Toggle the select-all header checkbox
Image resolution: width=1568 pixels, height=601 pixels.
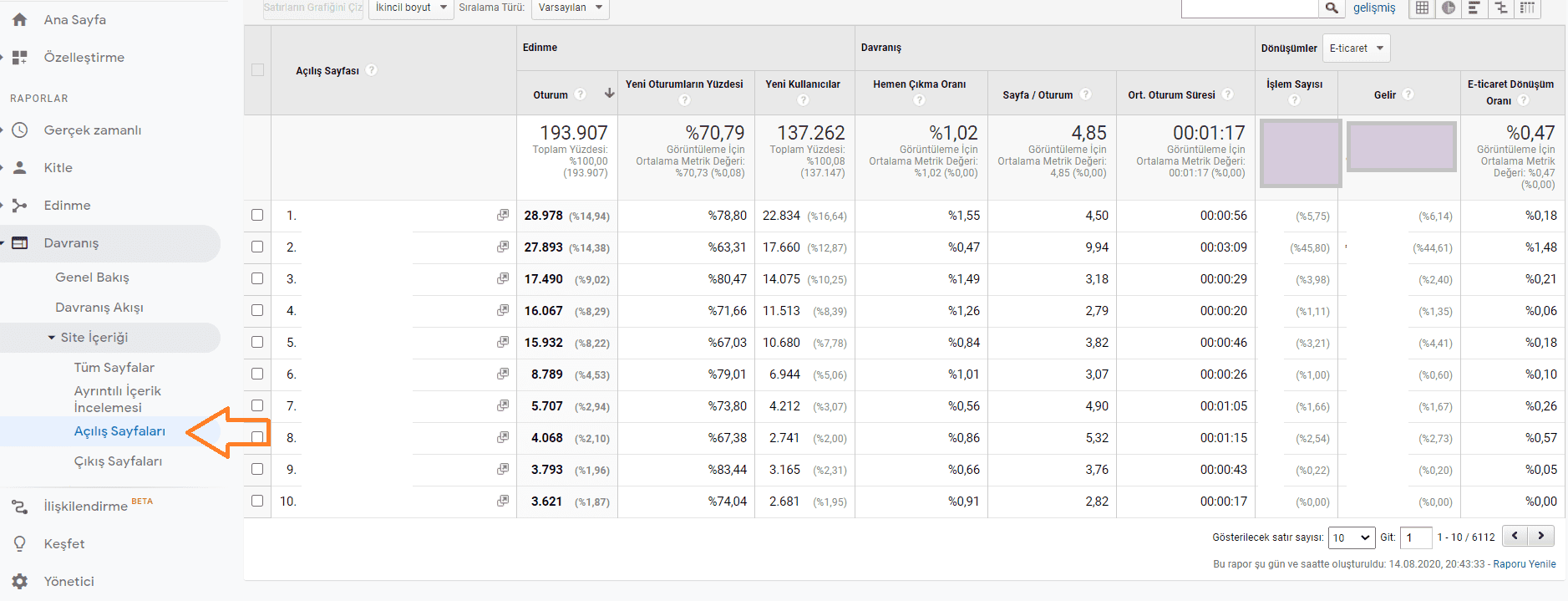(257, 70)
